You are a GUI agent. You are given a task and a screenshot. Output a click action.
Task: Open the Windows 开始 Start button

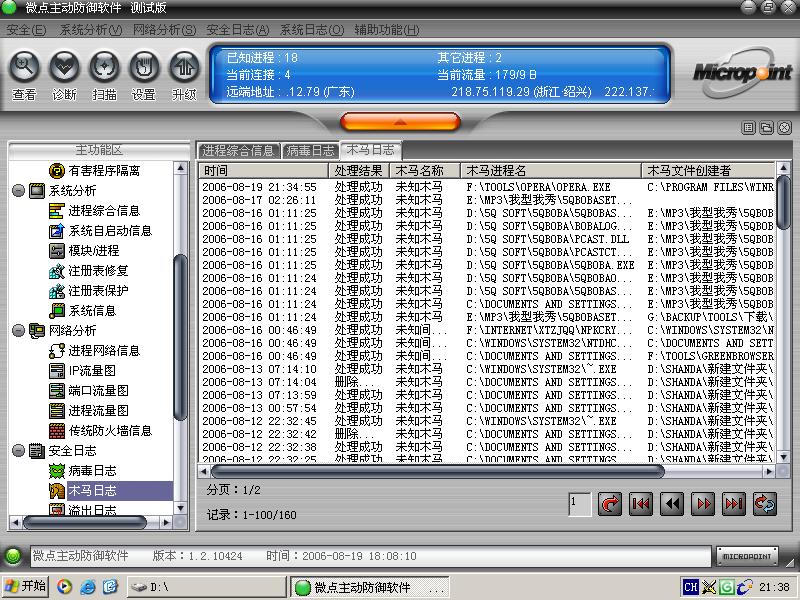tap(25, 586)
